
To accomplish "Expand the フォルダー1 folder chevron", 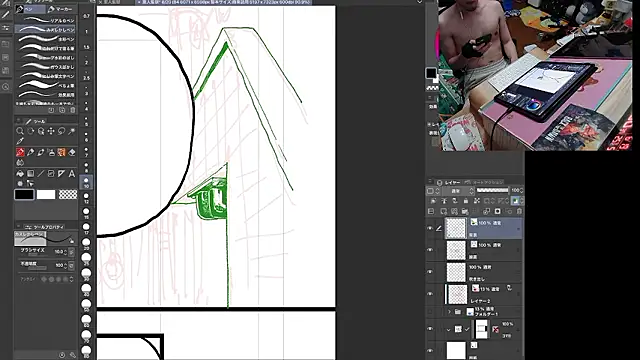I will point(449,312).
